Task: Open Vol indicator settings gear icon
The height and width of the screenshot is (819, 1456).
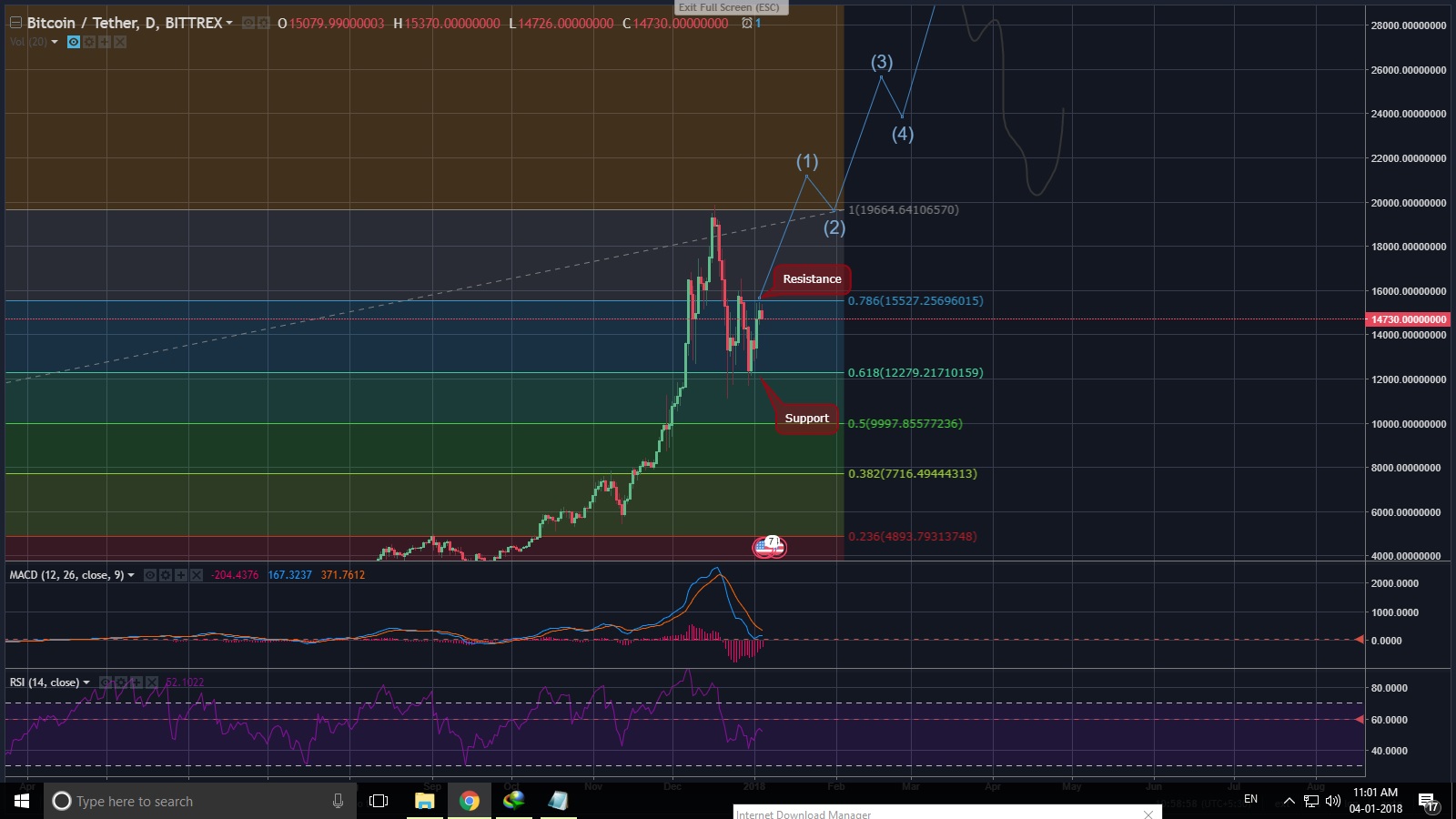Action: pos(89,42)
